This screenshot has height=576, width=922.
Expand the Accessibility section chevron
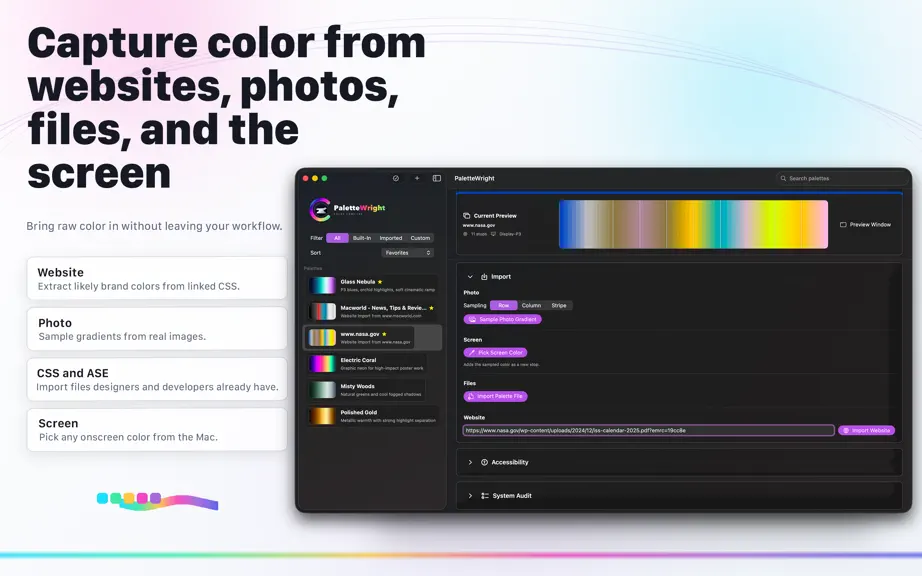pyautogui.click(x=470, y=462)
